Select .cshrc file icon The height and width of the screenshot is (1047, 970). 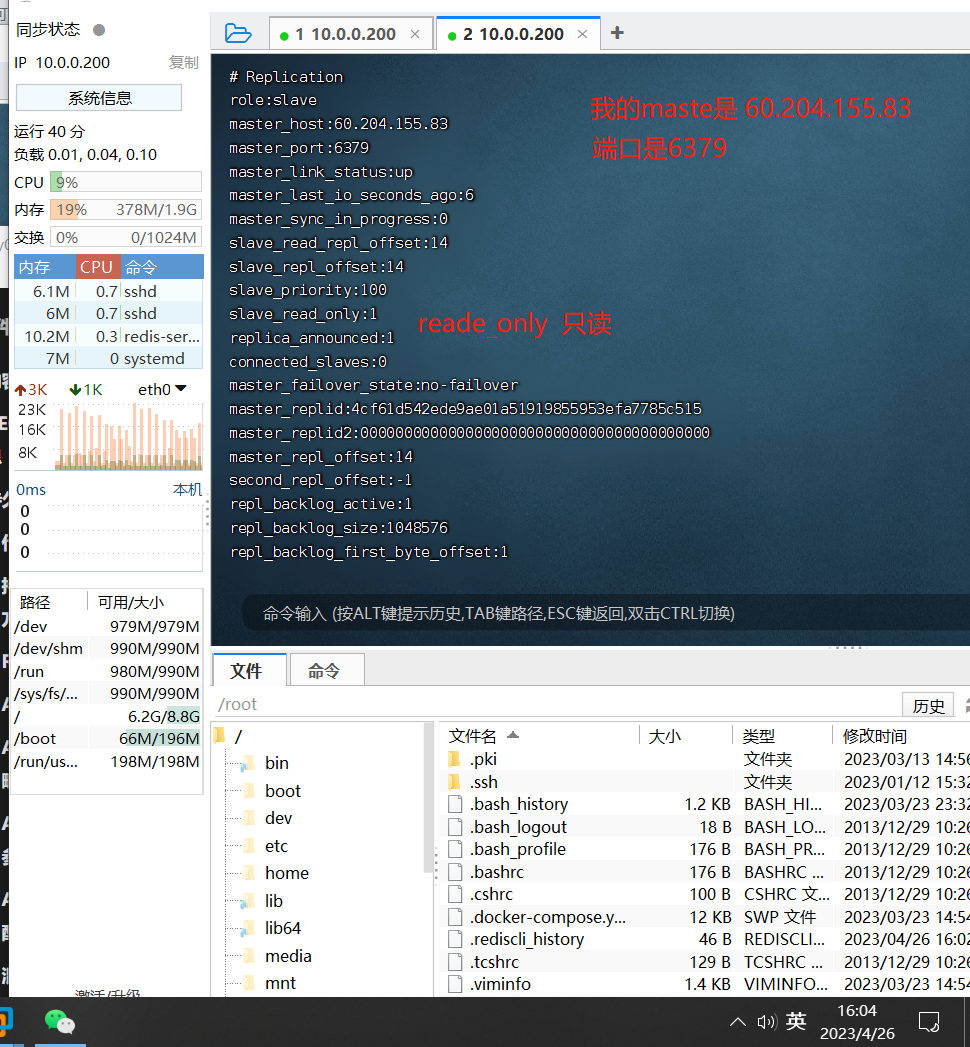[455, 894]
